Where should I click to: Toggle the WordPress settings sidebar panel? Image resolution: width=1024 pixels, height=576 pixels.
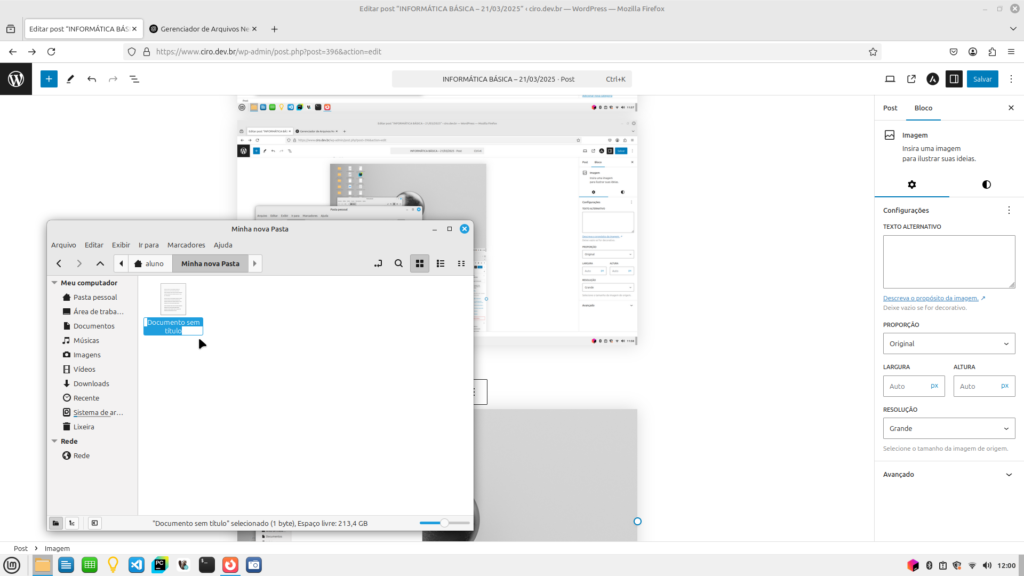[x=954, y=78]
